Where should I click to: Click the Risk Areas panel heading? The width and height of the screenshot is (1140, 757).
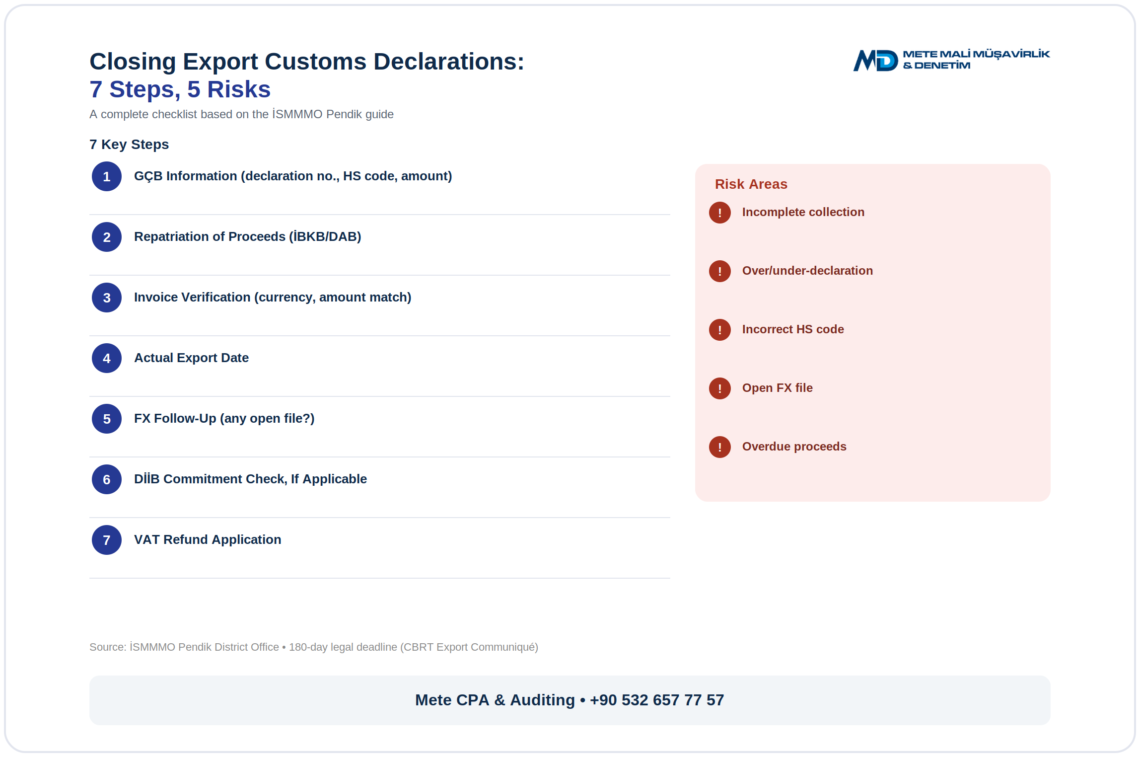point(751,184)
